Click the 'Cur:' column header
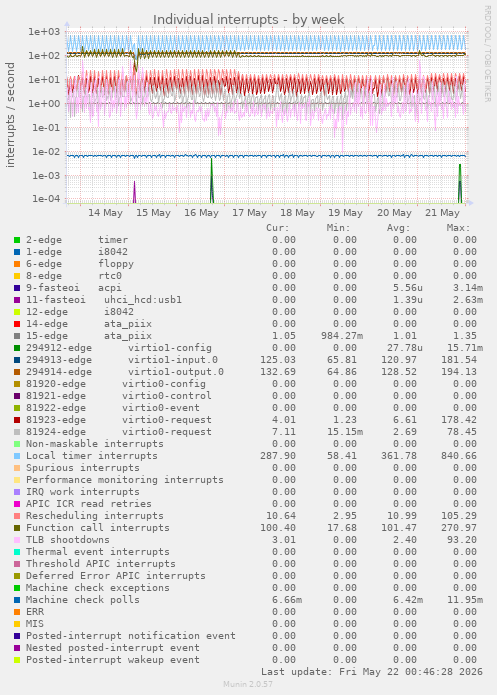 pos(278,228)
